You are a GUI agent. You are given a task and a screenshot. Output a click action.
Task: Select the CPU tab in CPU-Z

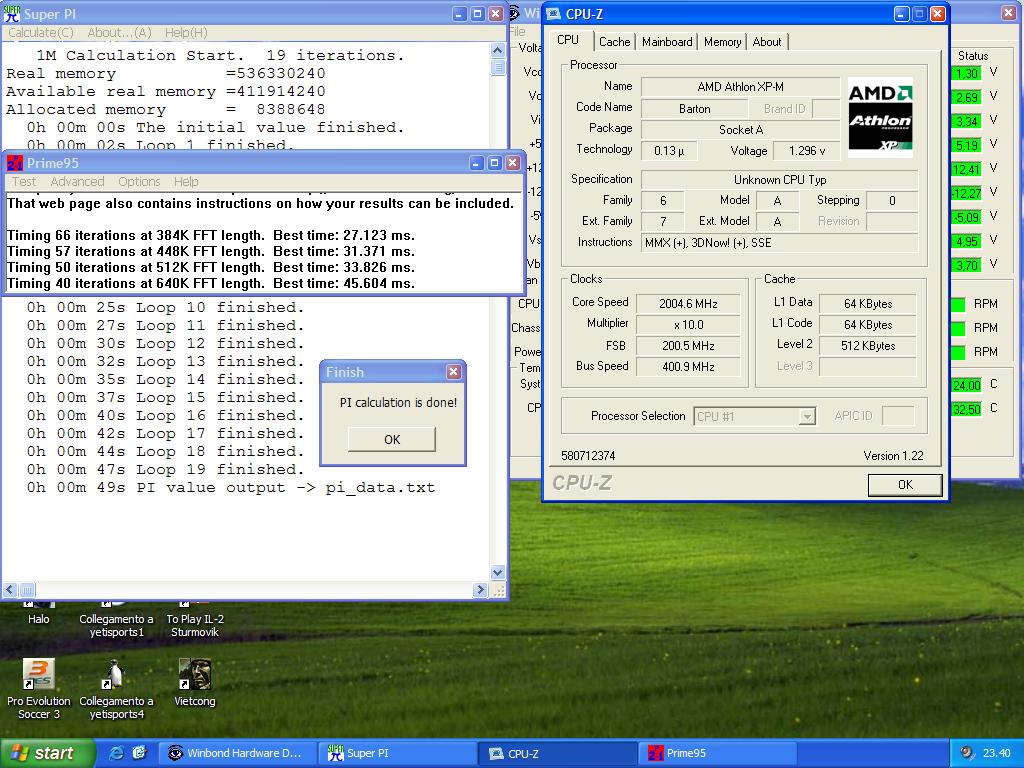point(568,40)
